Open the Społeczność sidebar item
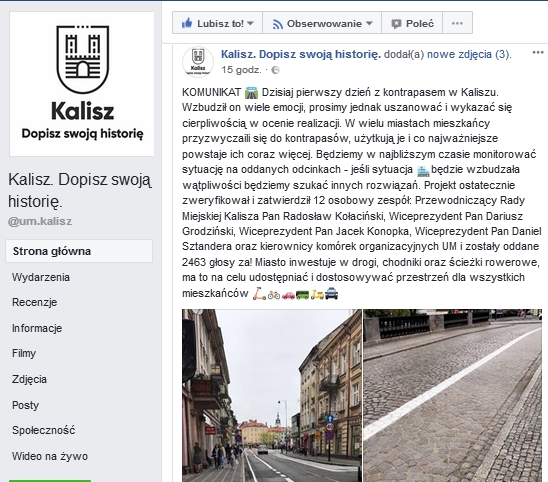Image resolution: width=548 pixels, height=482 pixels. click(x=43, y=430)
